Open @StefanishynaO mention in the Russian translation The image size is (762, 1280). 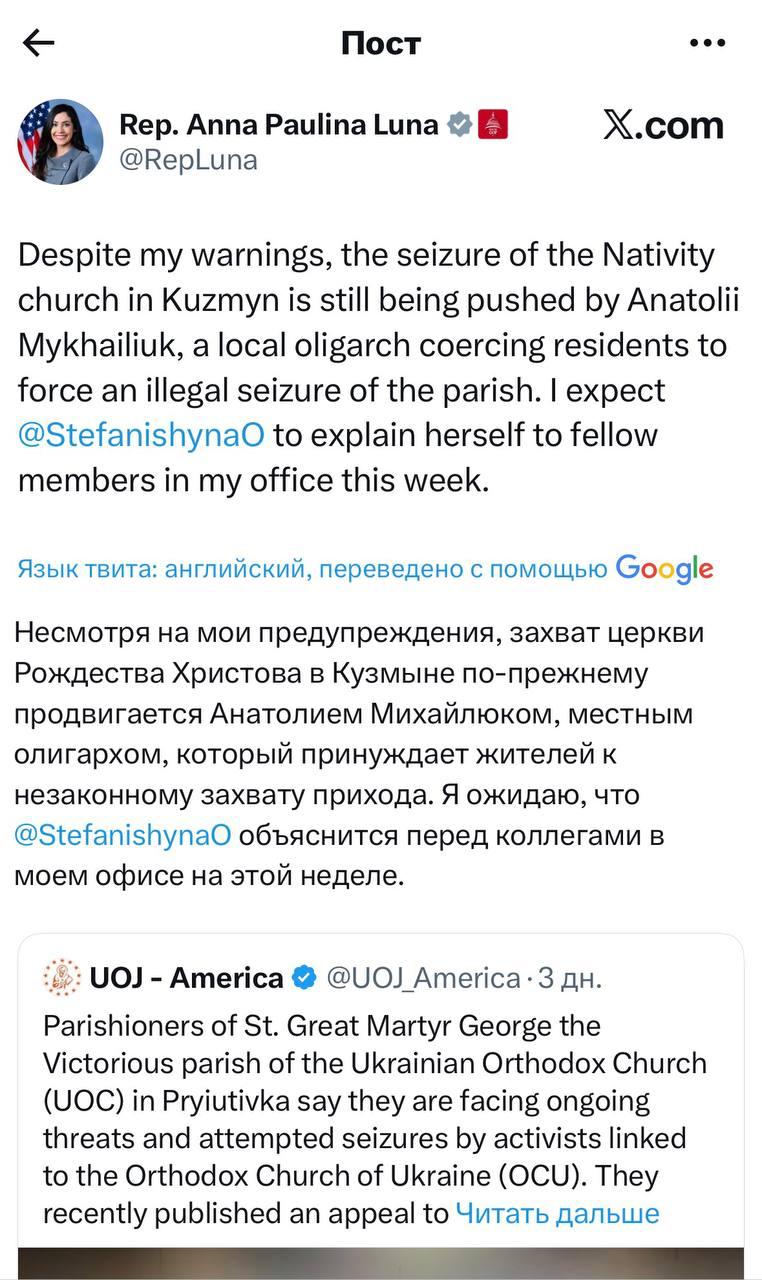coord(124,835)
